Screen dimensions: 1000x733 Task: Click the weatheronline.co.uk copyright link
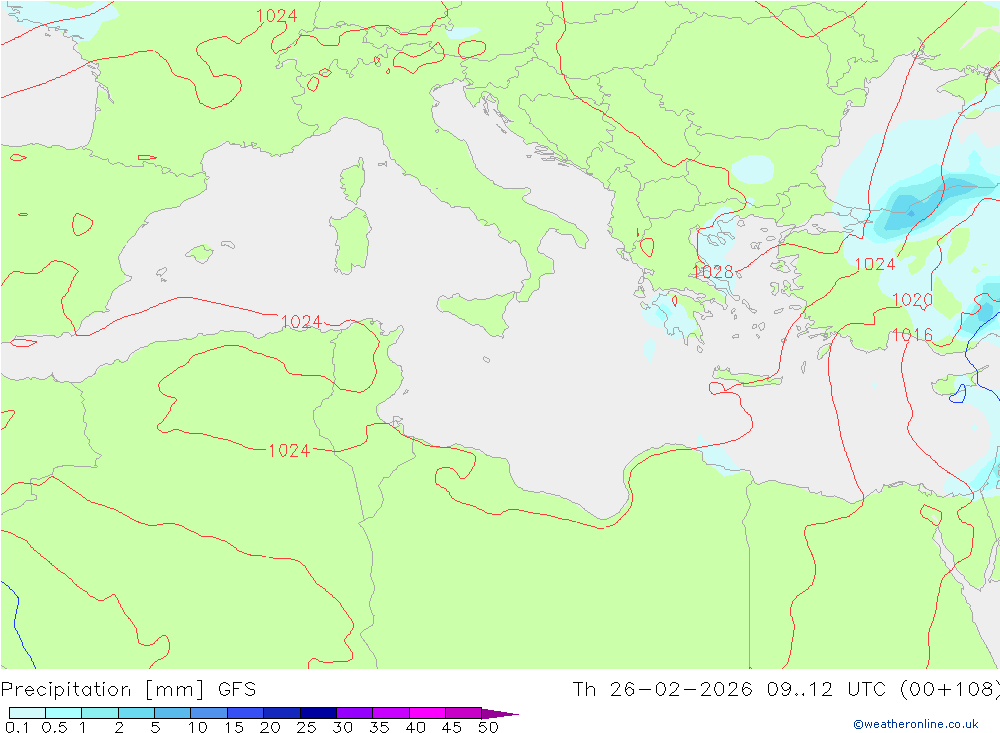tap(916, 723)
